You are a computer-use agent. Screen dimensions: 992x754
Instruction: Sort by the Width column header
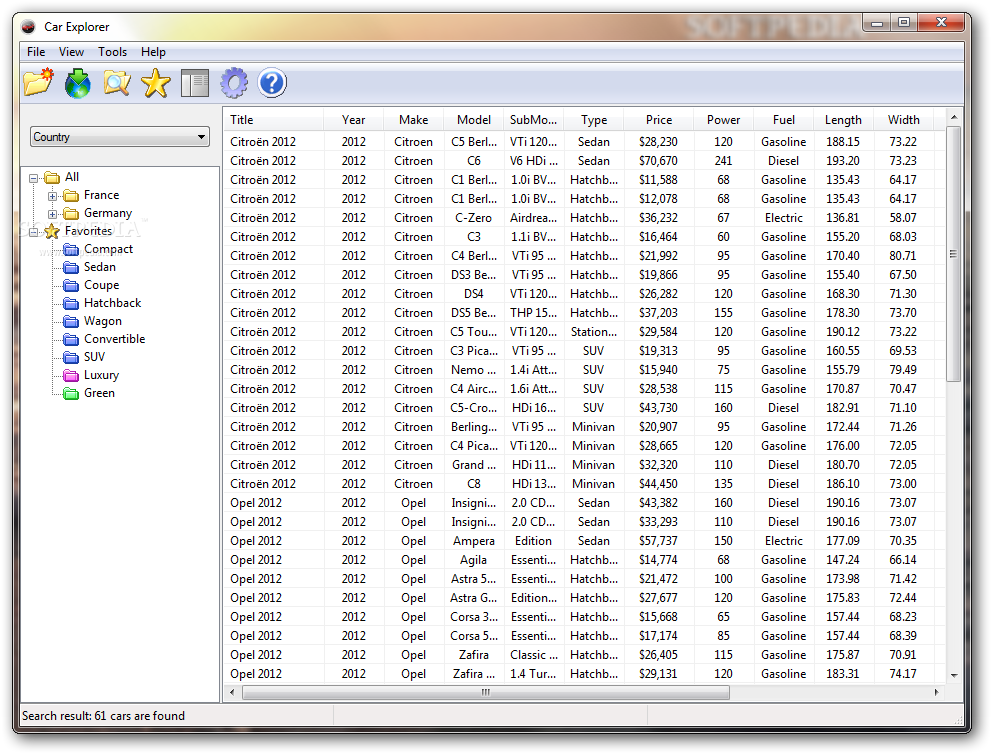click(903, 120)
